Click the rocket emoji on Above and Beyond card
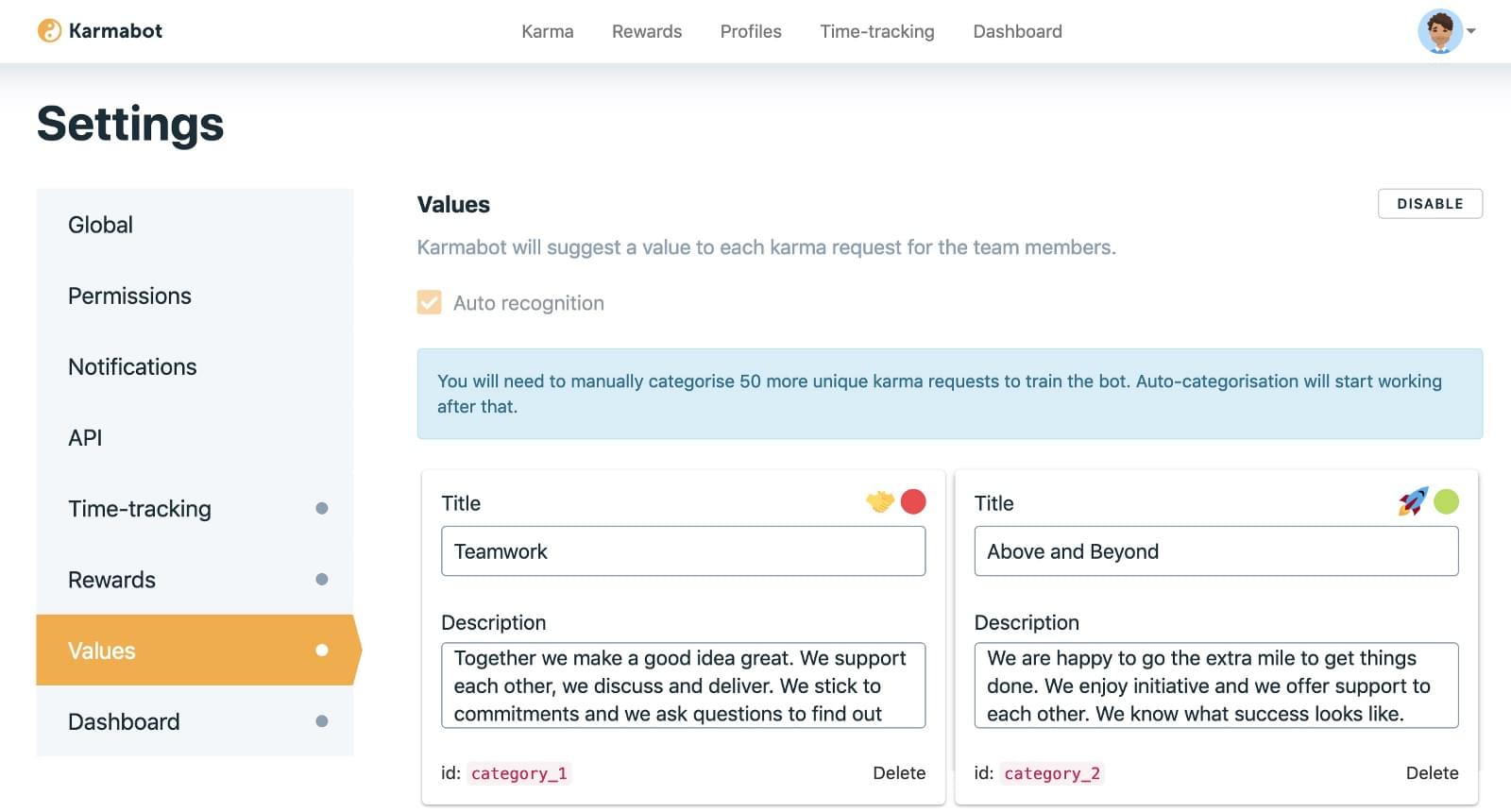The width and height of the screenshot is (1511, 812). (1413, 501)
